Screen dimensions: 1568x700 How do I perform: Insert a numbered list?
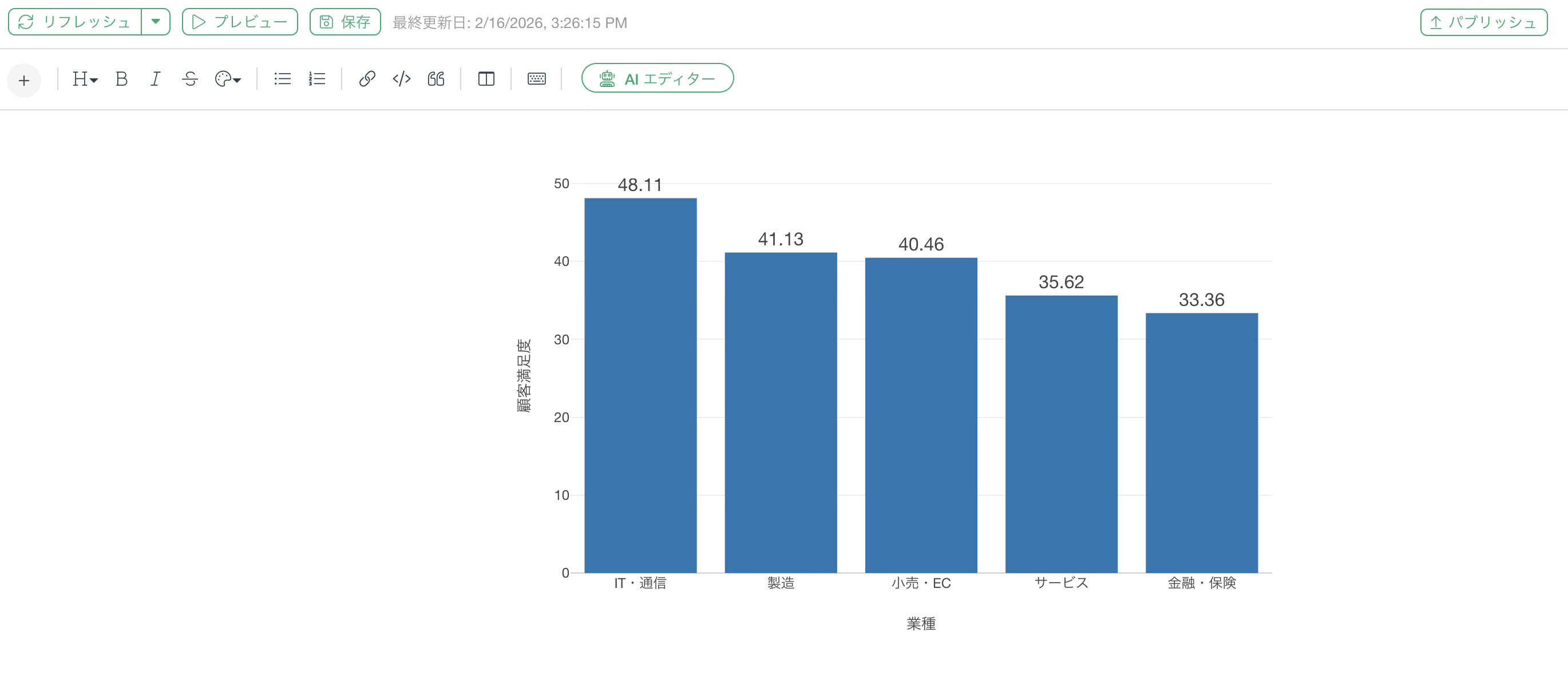tap(316, 79)
